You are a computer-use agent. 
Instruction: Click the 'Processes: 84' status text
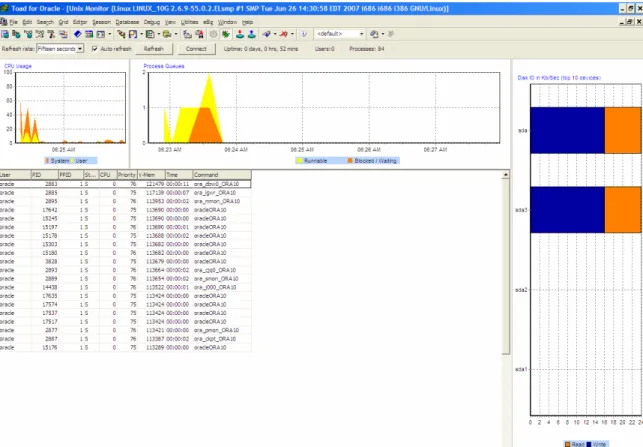coord(367,49)
